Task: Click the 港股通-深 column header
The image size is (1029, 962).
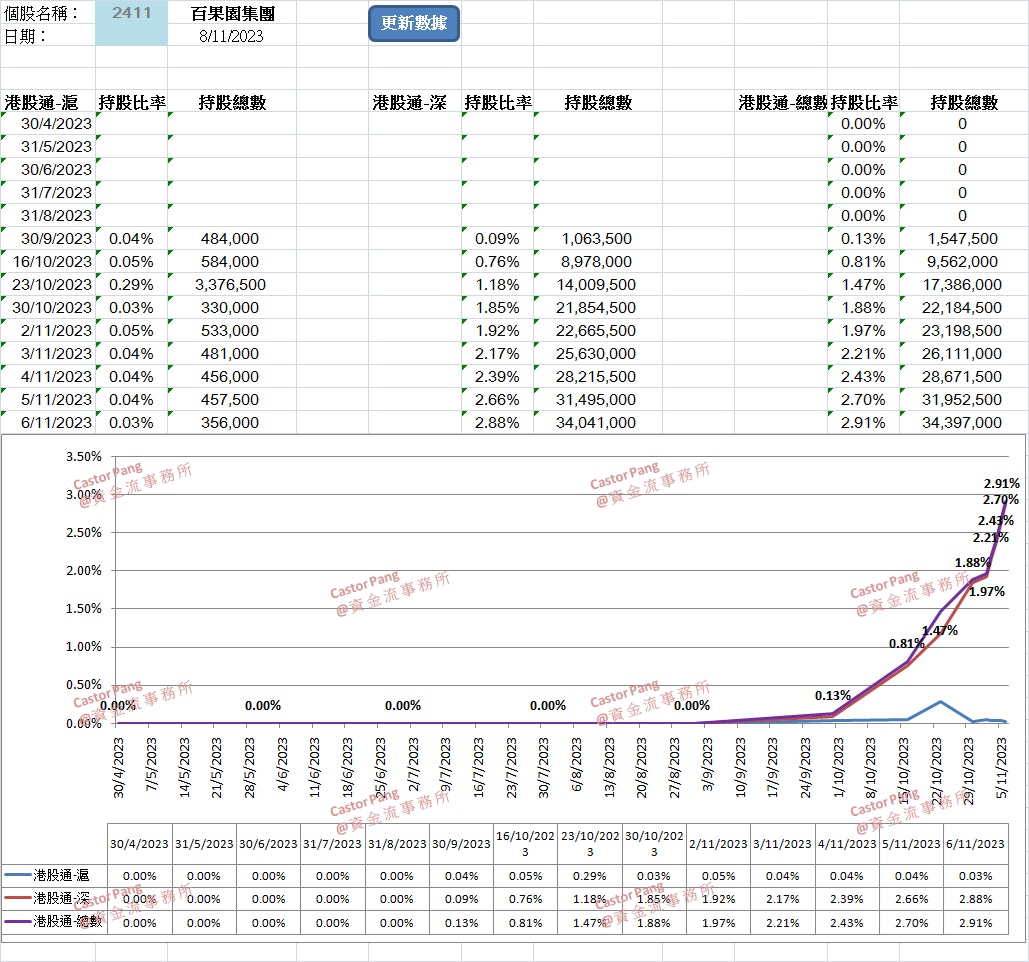Action: pos(410,102)
